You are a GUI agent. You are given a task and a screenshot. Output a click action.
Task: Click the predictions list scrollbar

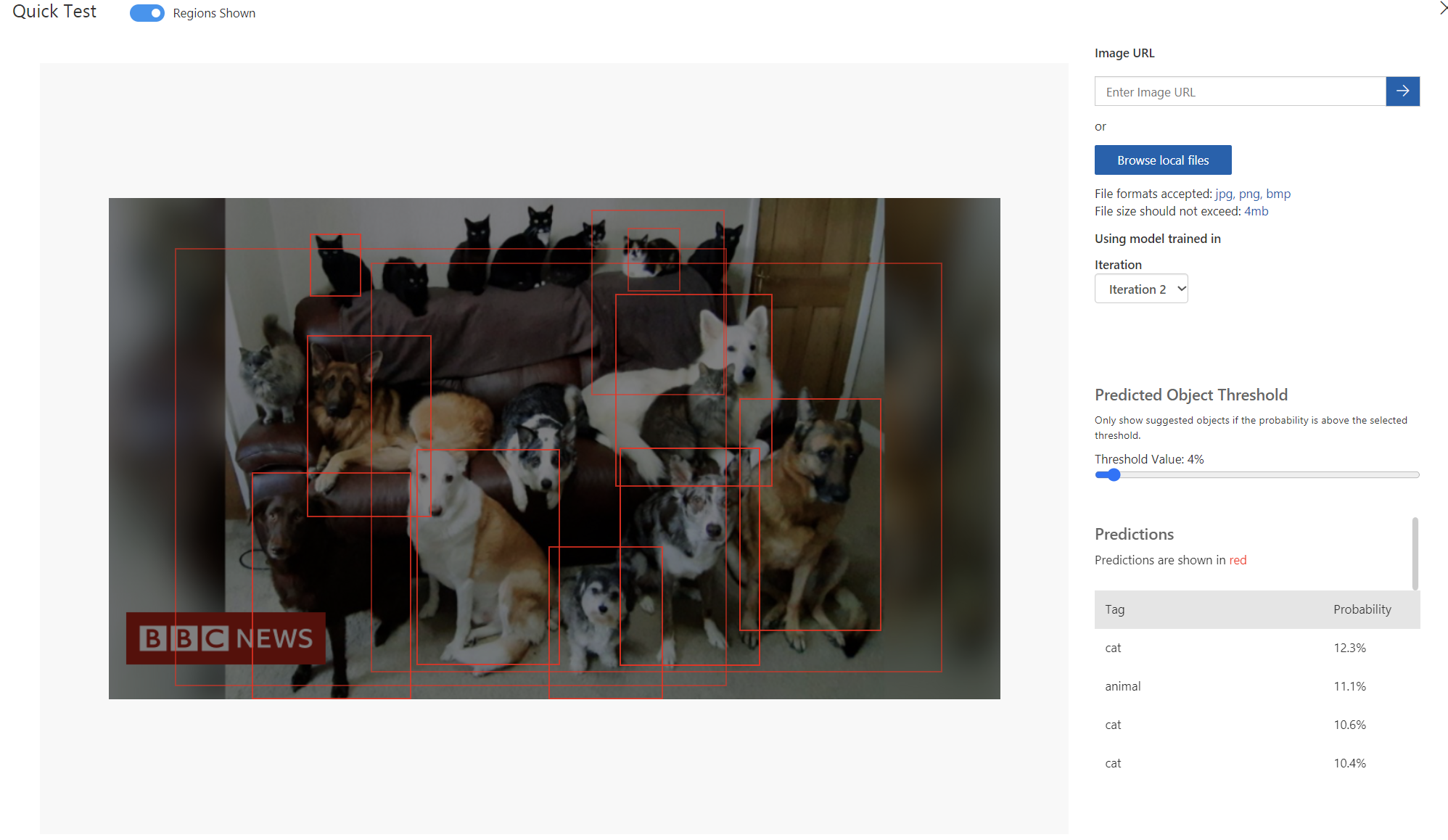point(1415,553)
